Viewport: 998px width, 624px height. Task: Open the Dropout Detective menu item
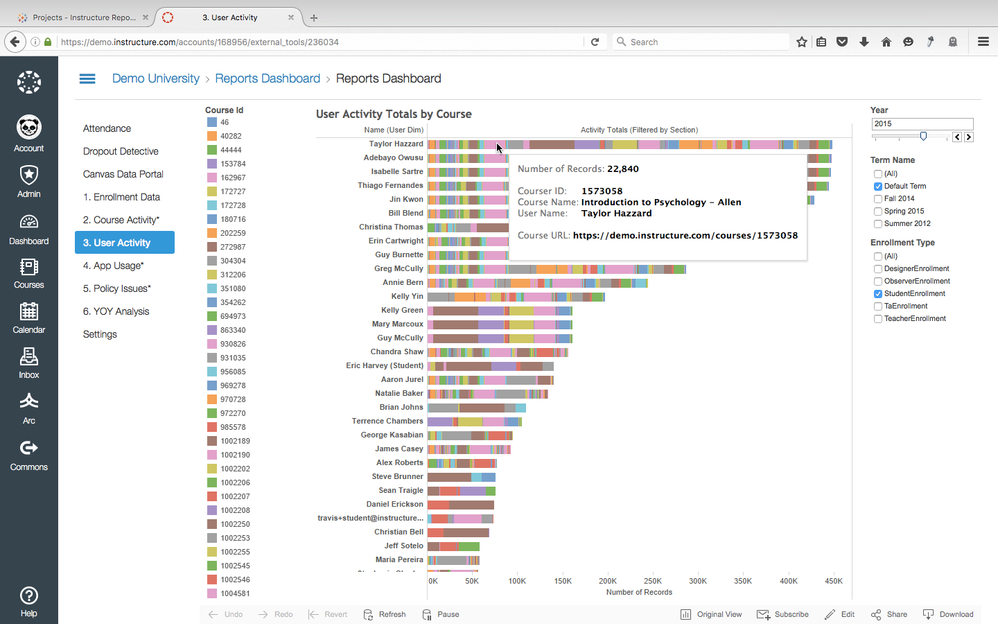pos(120,151)
